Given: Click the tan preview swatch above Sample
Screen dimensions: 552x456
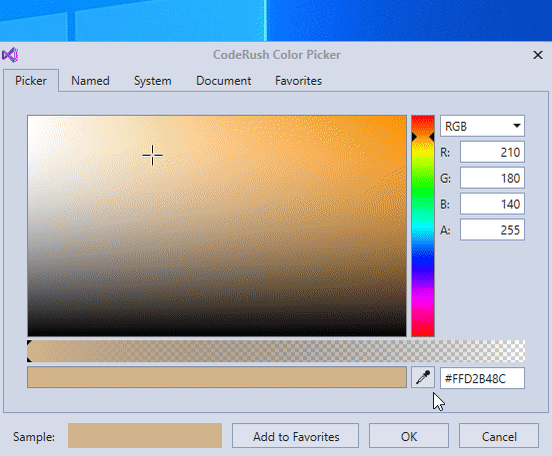Looking at the screenshot, I should (217, 377).
